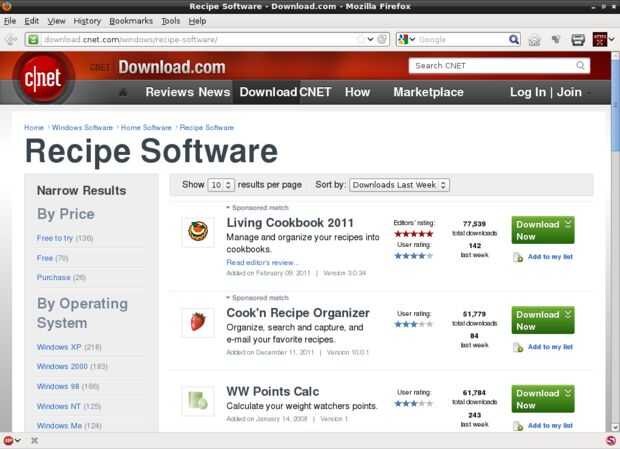Click the reload icon in address bar
The width and height of the screenshot is (620, 449).
382,40
